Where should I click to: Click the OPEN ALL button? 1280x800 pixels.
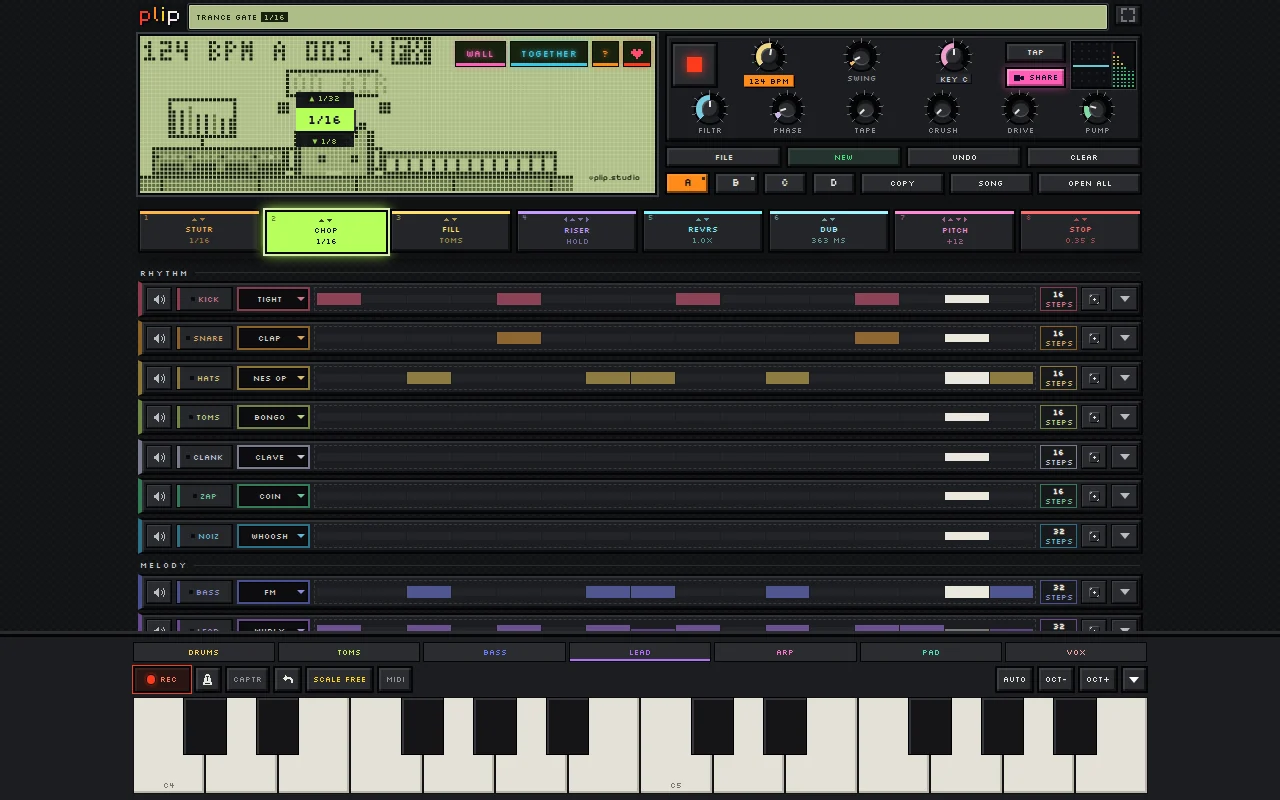tap(1090, 183)
